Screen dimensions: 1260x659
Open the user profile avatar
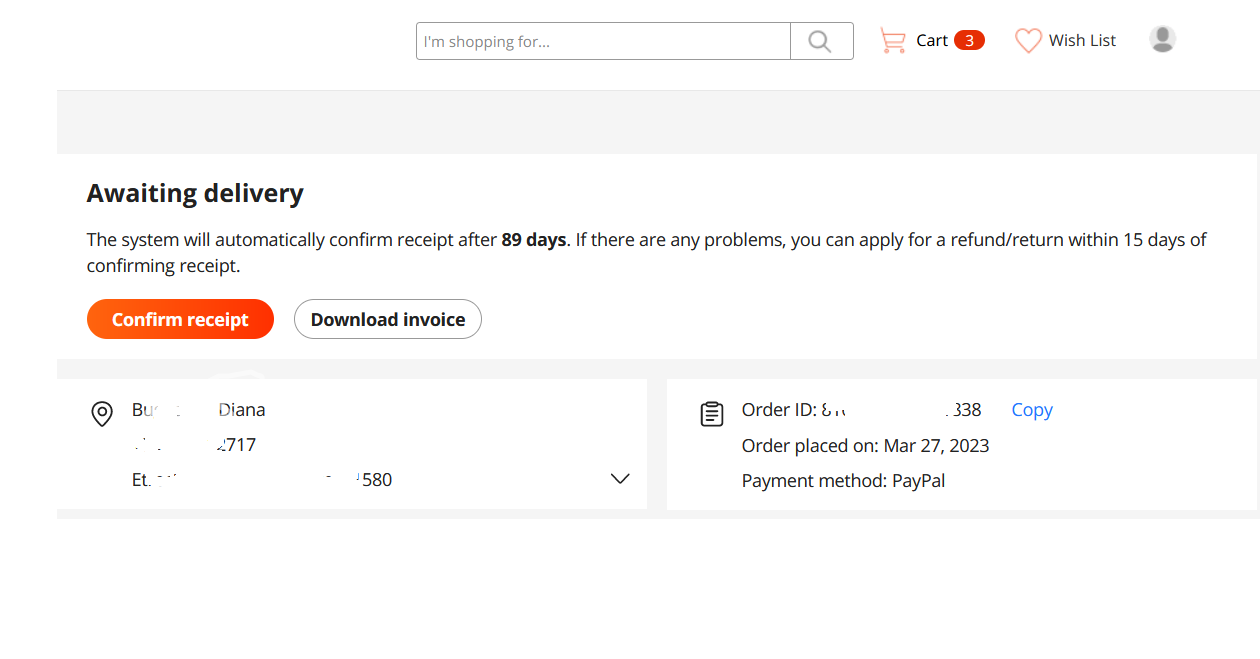tap(1162, 39)
